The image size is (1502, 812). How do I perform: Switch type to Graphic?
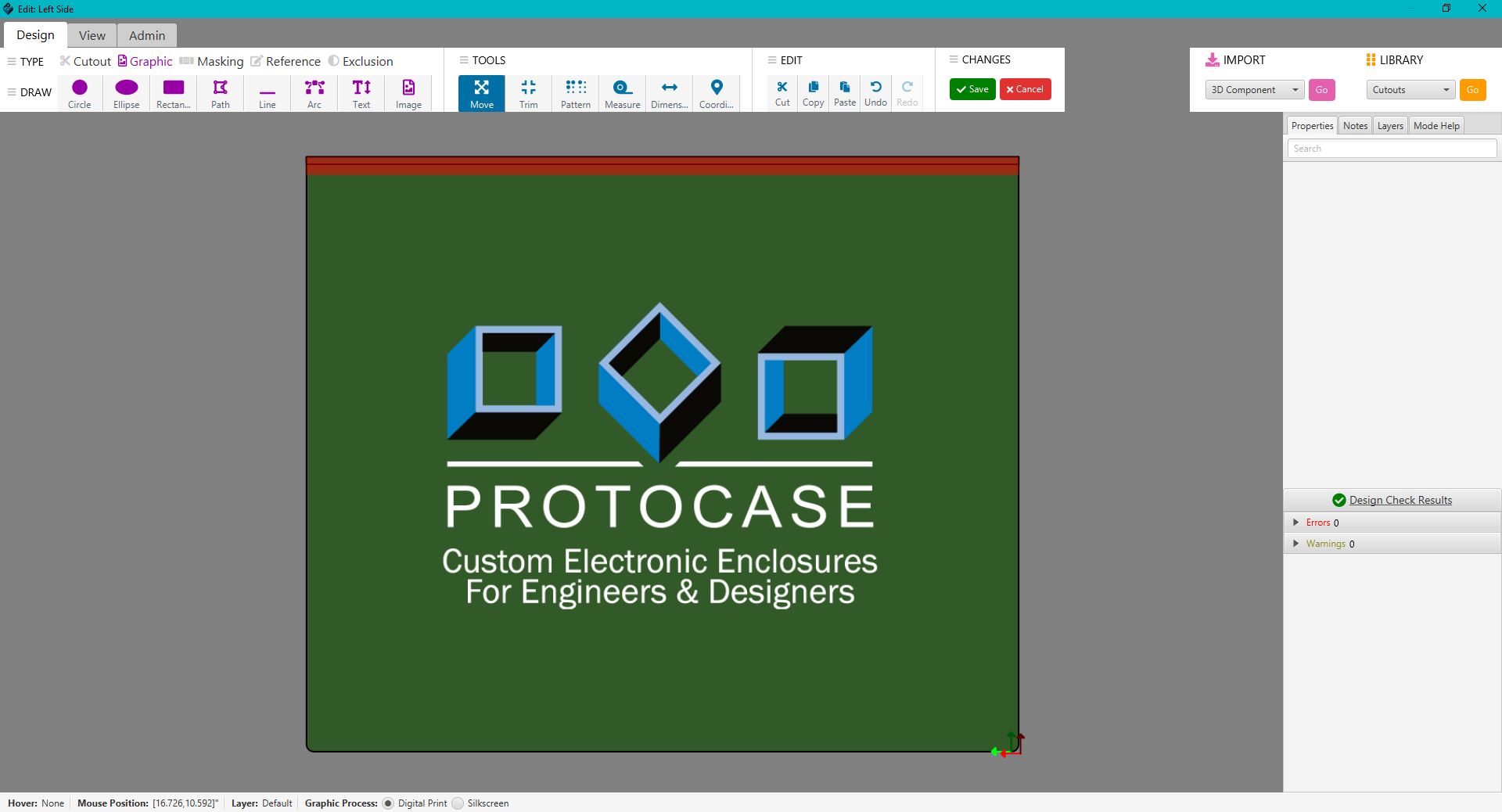point(146,61)
